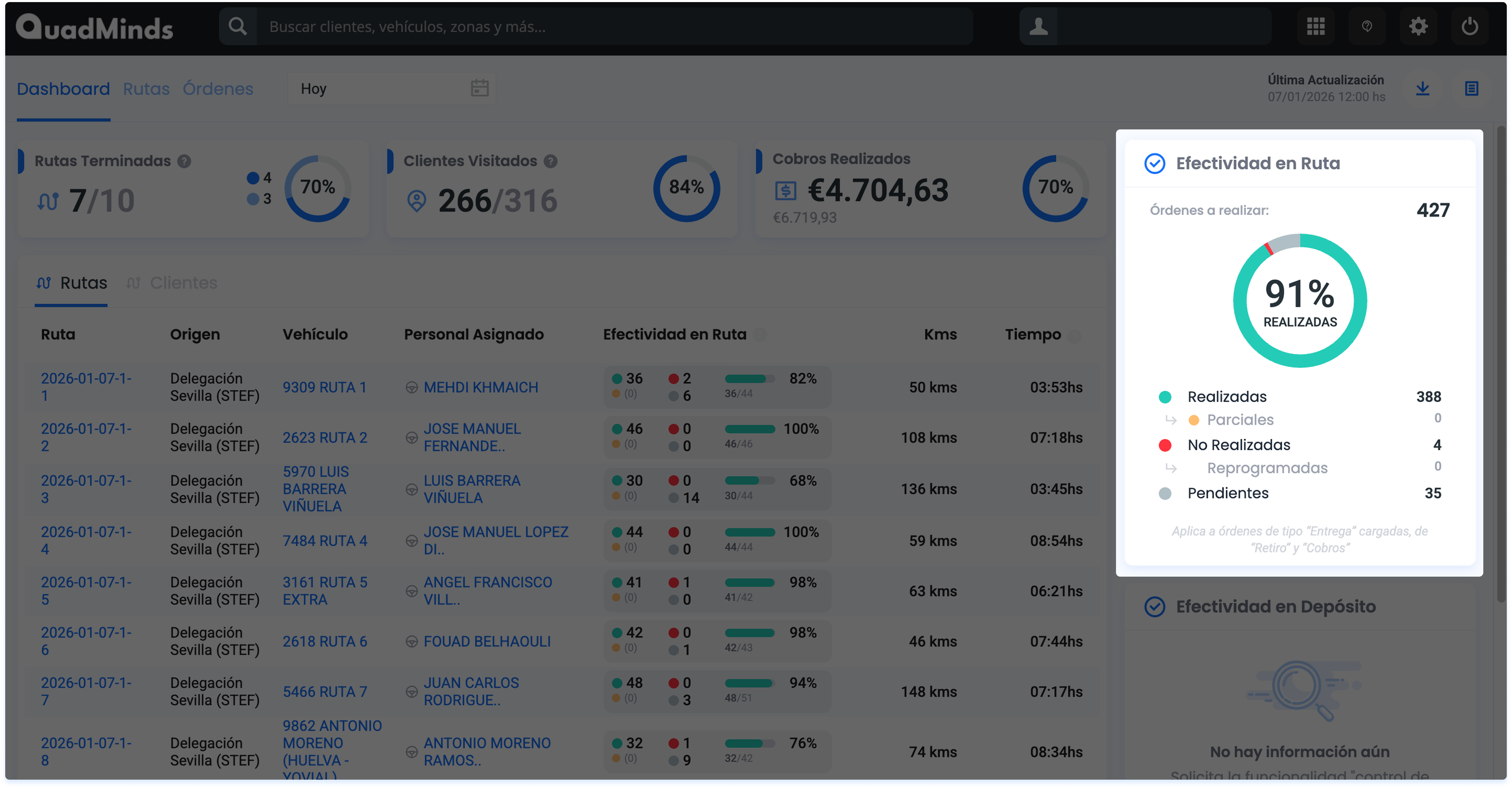
Task: Switch to the Órdenes top tab
Action: click(x=218, y=89)
